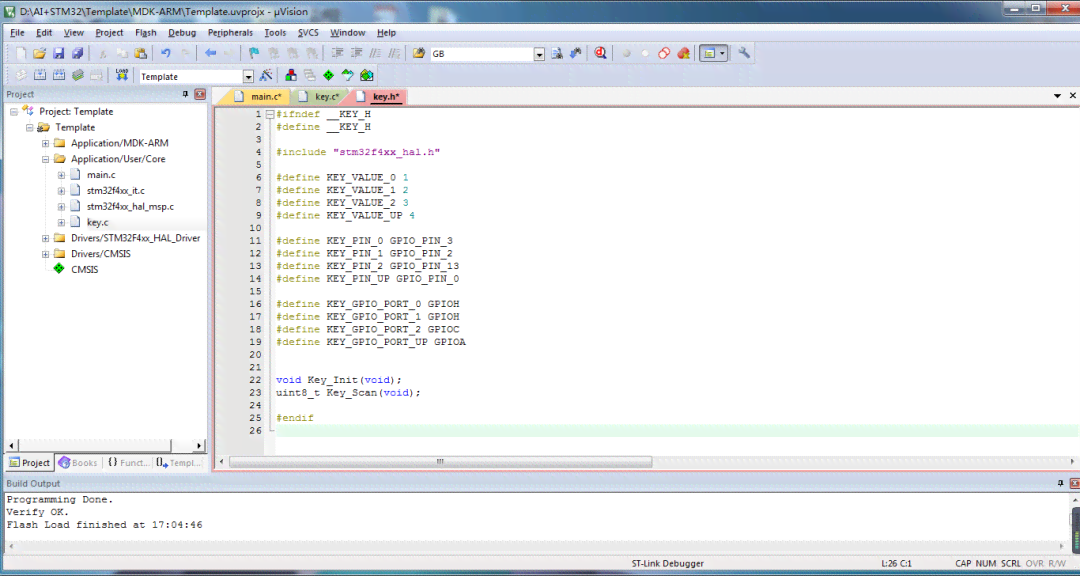Click the Open file toolbar icon

coord(39,53)
